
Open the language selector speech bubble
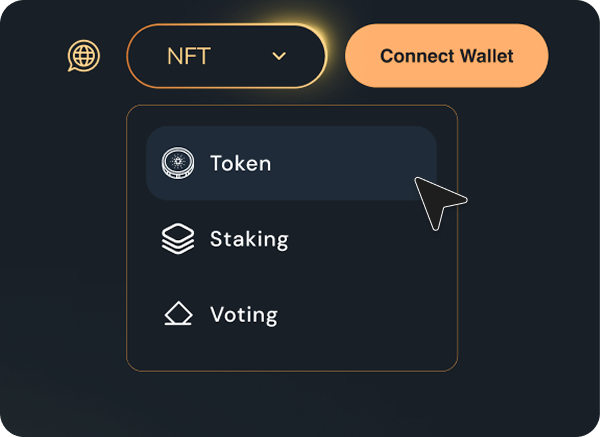(83, 56)
